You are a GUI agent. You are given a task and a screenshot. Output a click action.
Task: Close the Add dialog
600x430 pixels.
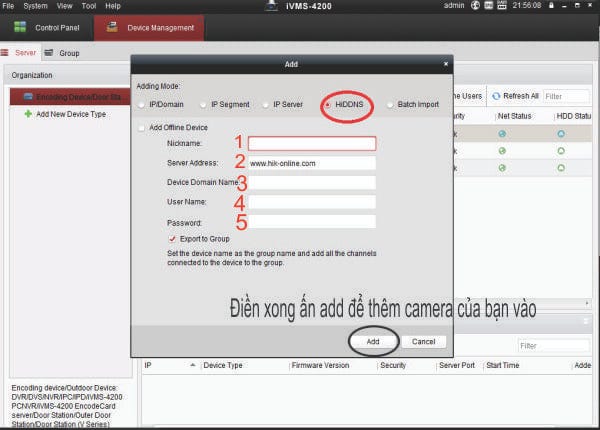(445, 64)
